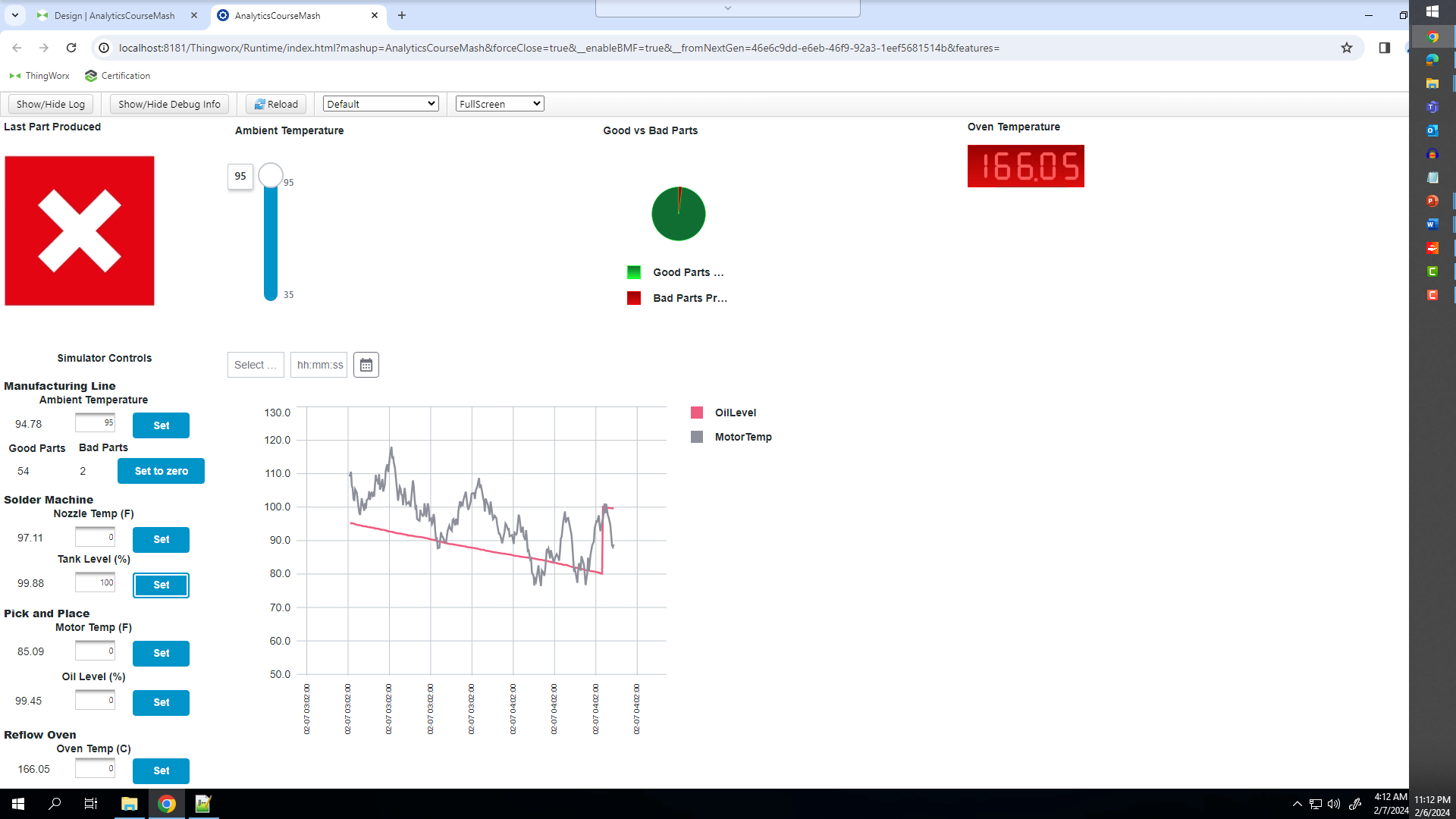Screen dimensions: 1456x819
Task: Toggle OilLevel series in chart legend
Action: [x=724, y=413]
